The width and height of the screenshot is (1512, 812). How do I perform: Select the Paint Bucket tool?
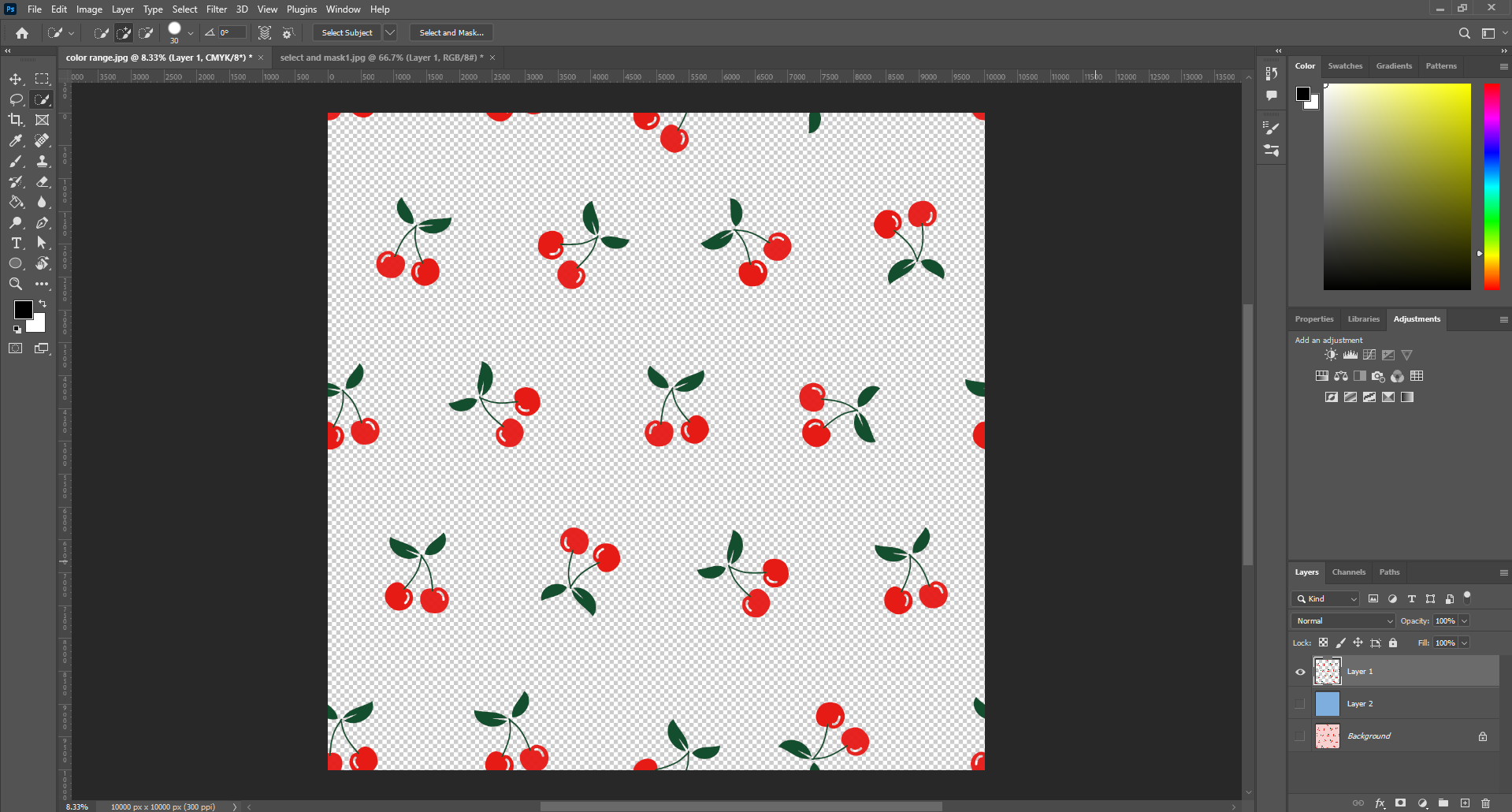[x=16, y=202]
